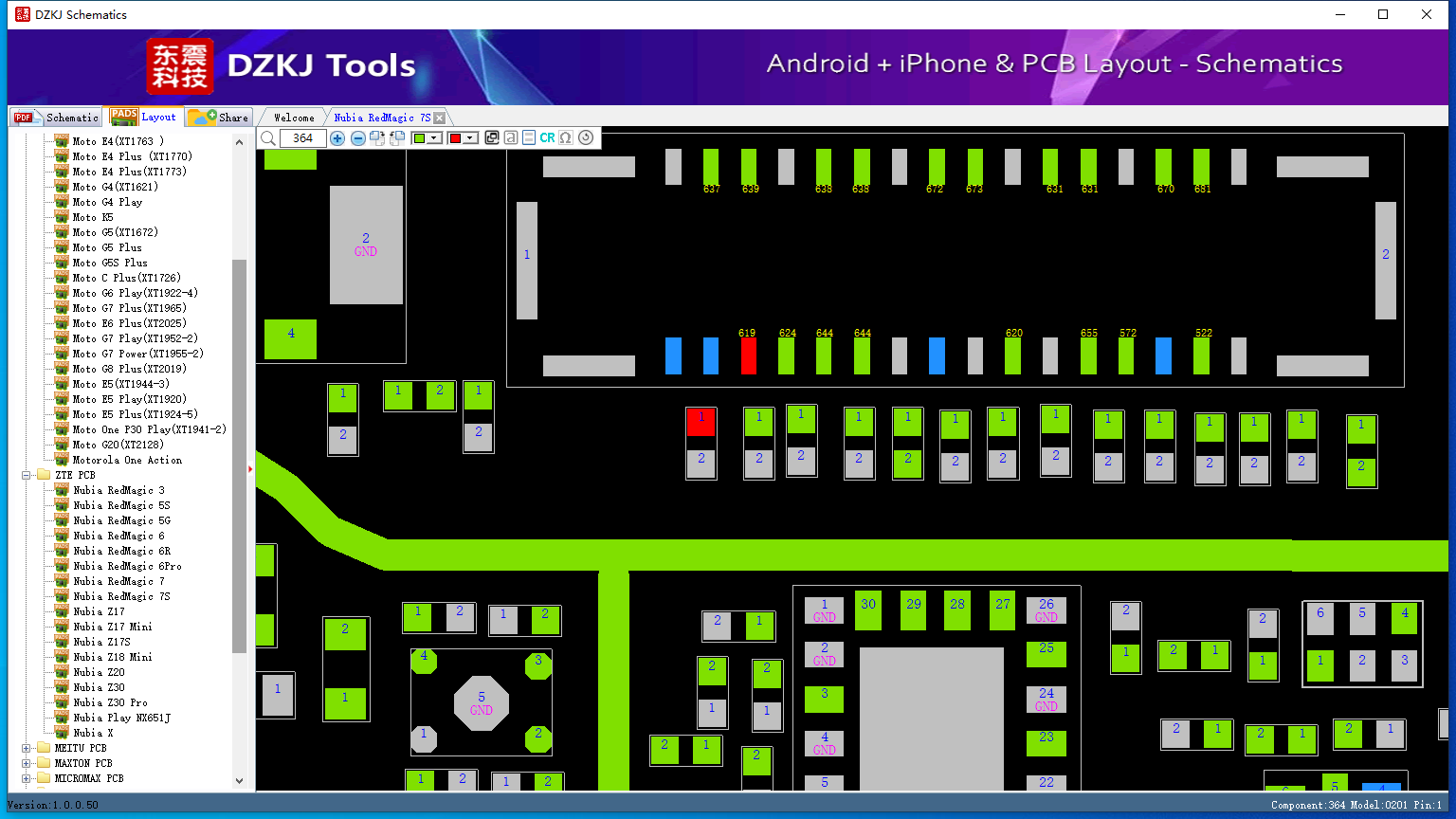Click the octagonal GND pad 5

[482, 703]
